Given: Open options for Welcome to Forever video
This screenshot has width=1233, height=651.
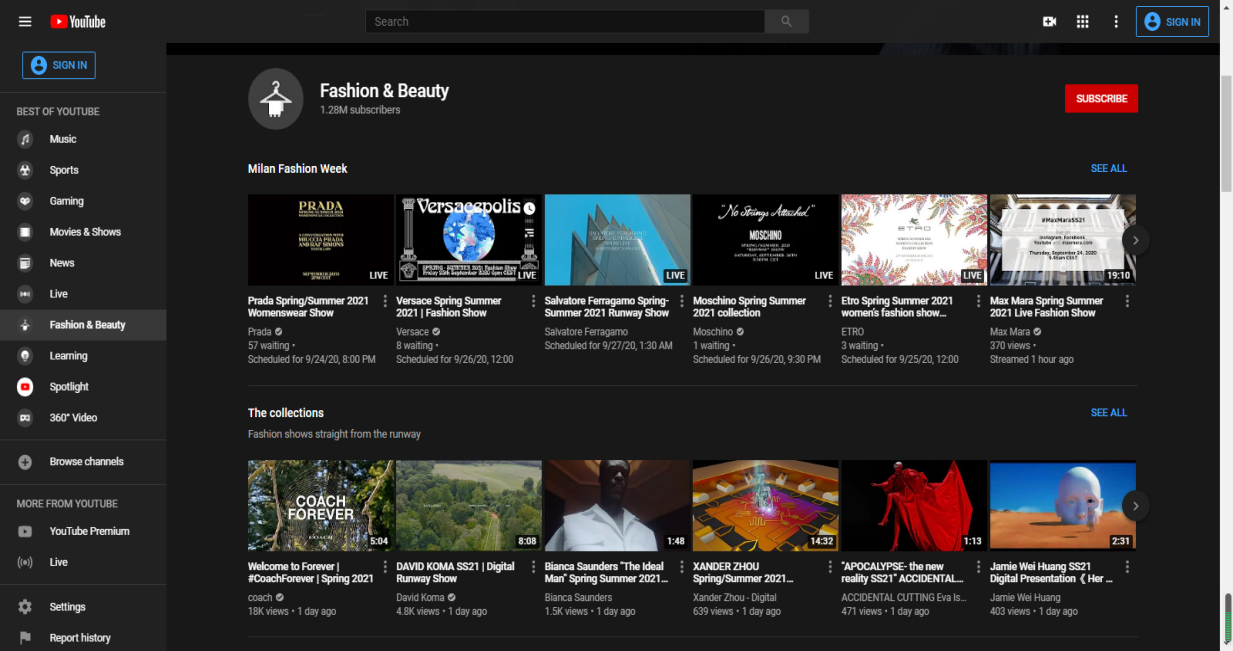Looking at the screenshot, I should (x=386, y=567).
